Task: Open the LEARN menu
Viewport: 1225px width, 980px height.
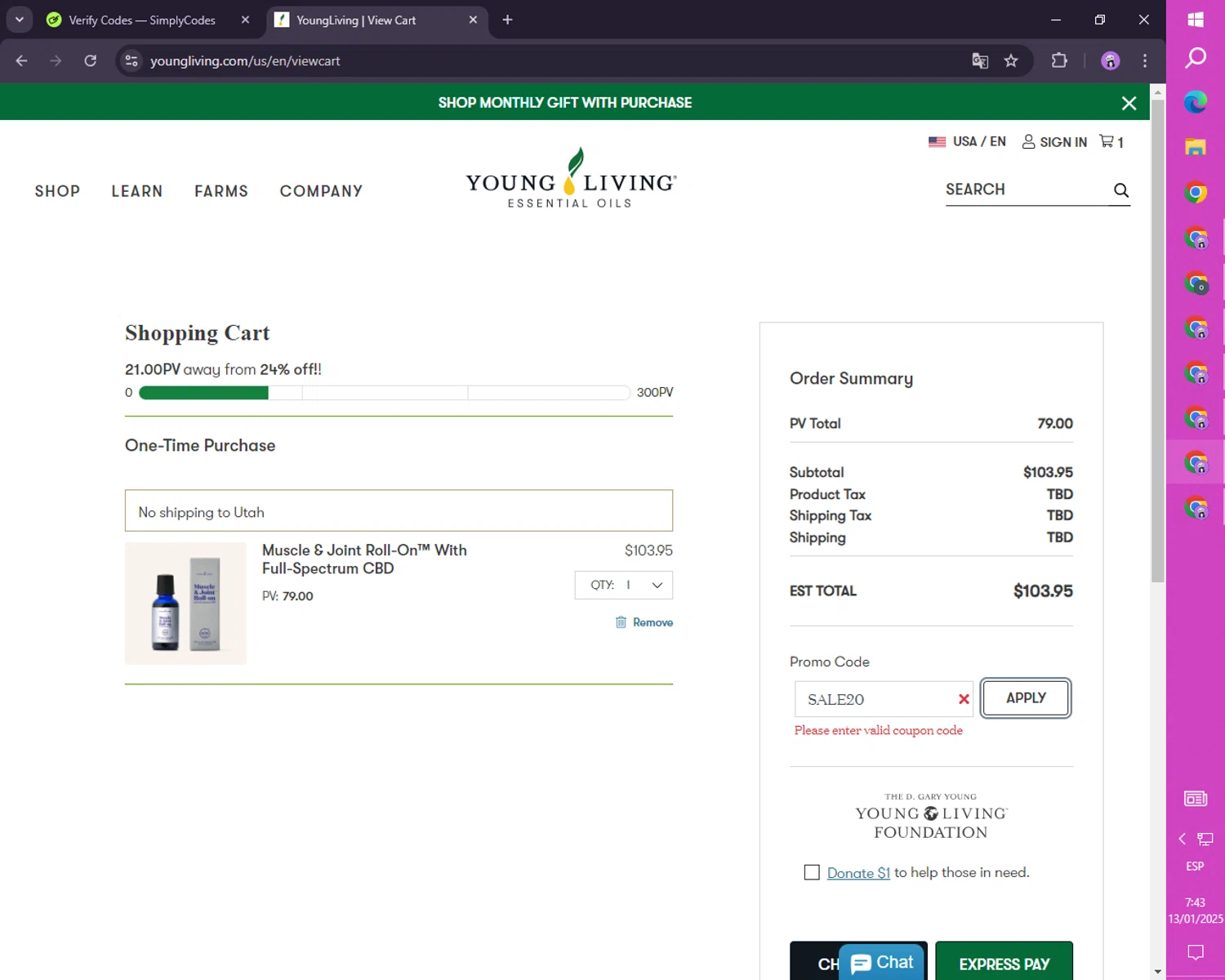Action: tap(137, 191)
